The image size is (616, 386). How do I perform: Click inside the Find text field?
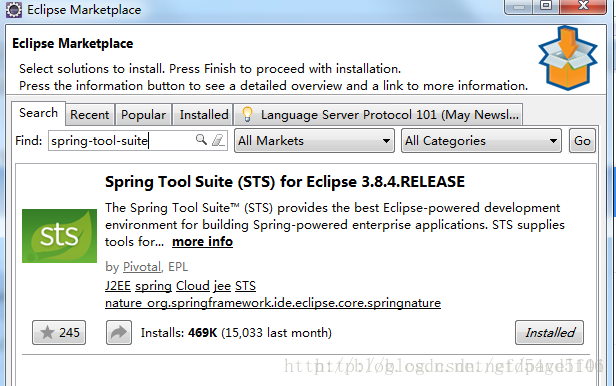pyautogui.click(x=122, y=140)
